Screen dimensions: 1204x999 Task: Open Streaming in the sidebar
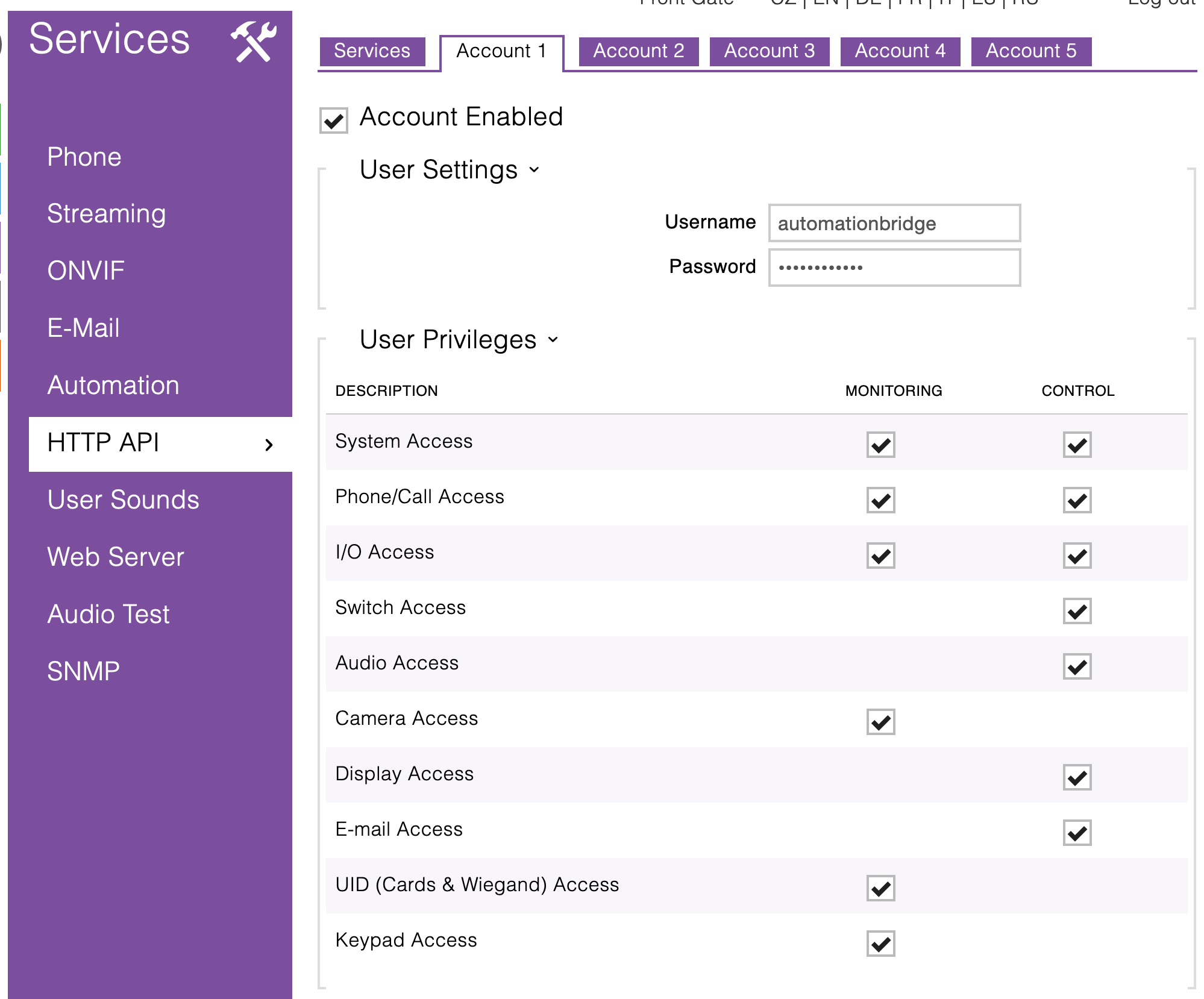(x=107, y=214)
